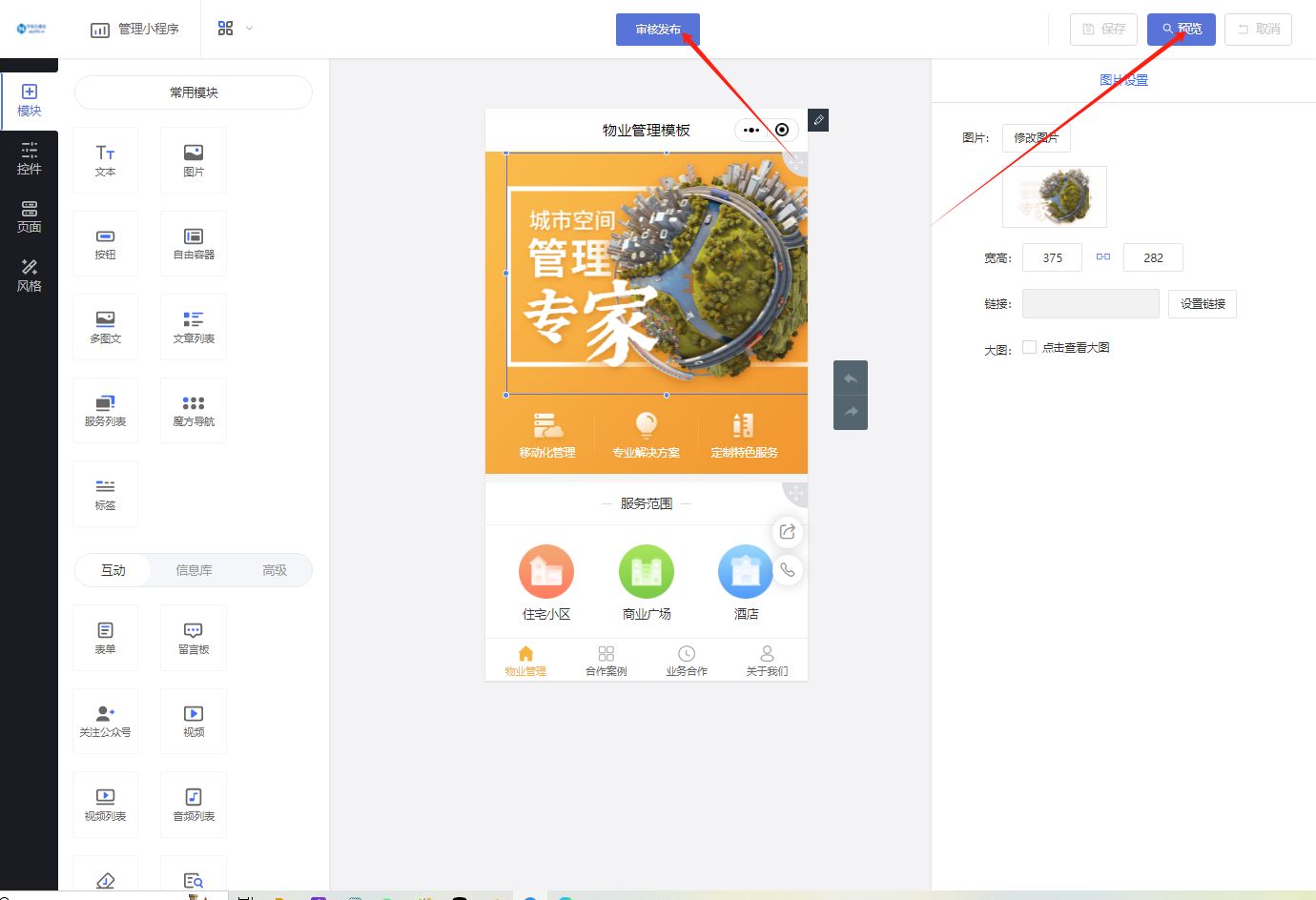Select the 关于我们 bottom nav tab
The height and width of the screenshot is (900, 1316).
coord(767,661)
